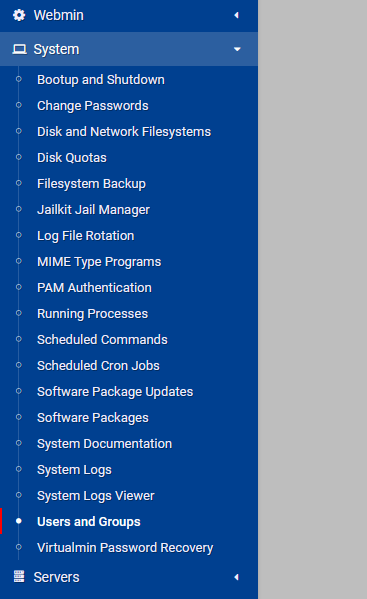Viewport: 367px width, 599px height.
Task: Open Virtualmin Password Recovery
Action: (125, 547)
